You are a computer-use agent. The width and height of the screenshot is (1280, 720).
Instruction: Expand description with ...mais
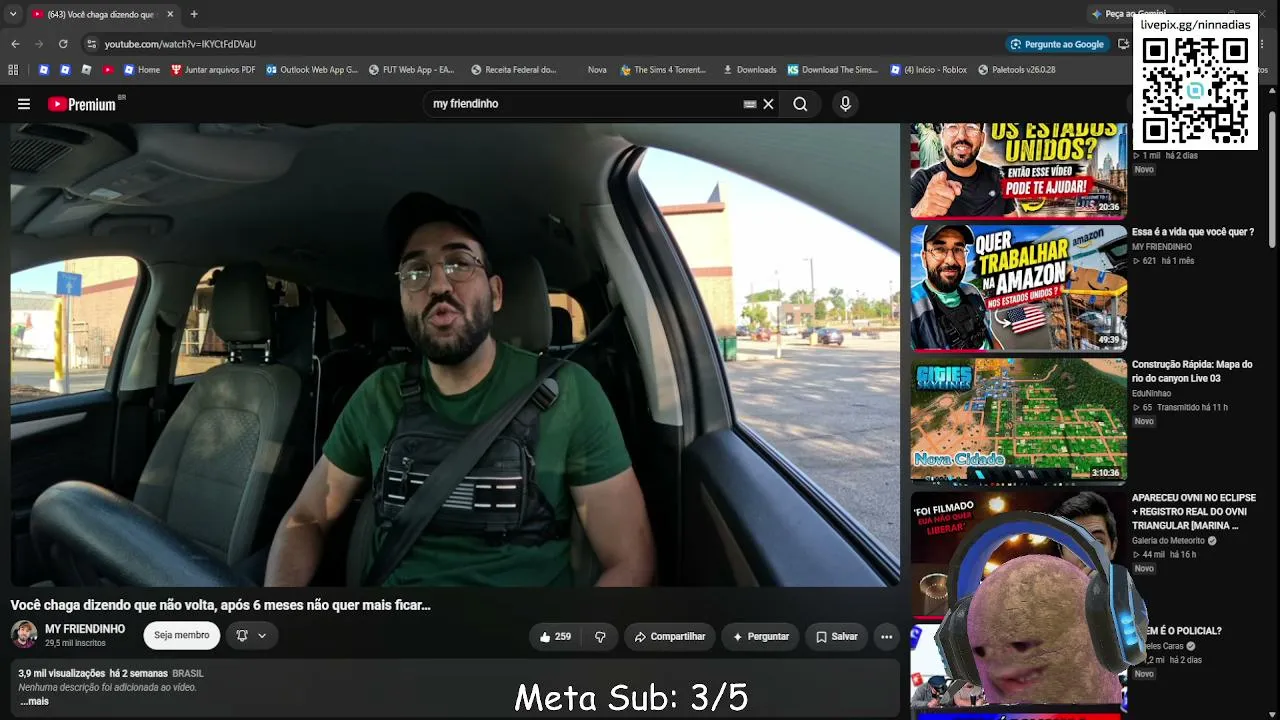34,701
